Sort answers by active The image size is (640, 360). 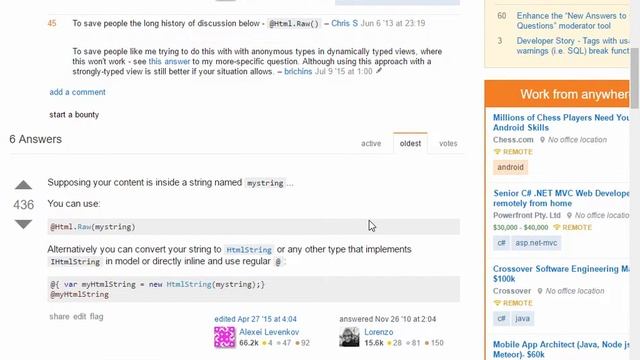(x=371, y=143)
